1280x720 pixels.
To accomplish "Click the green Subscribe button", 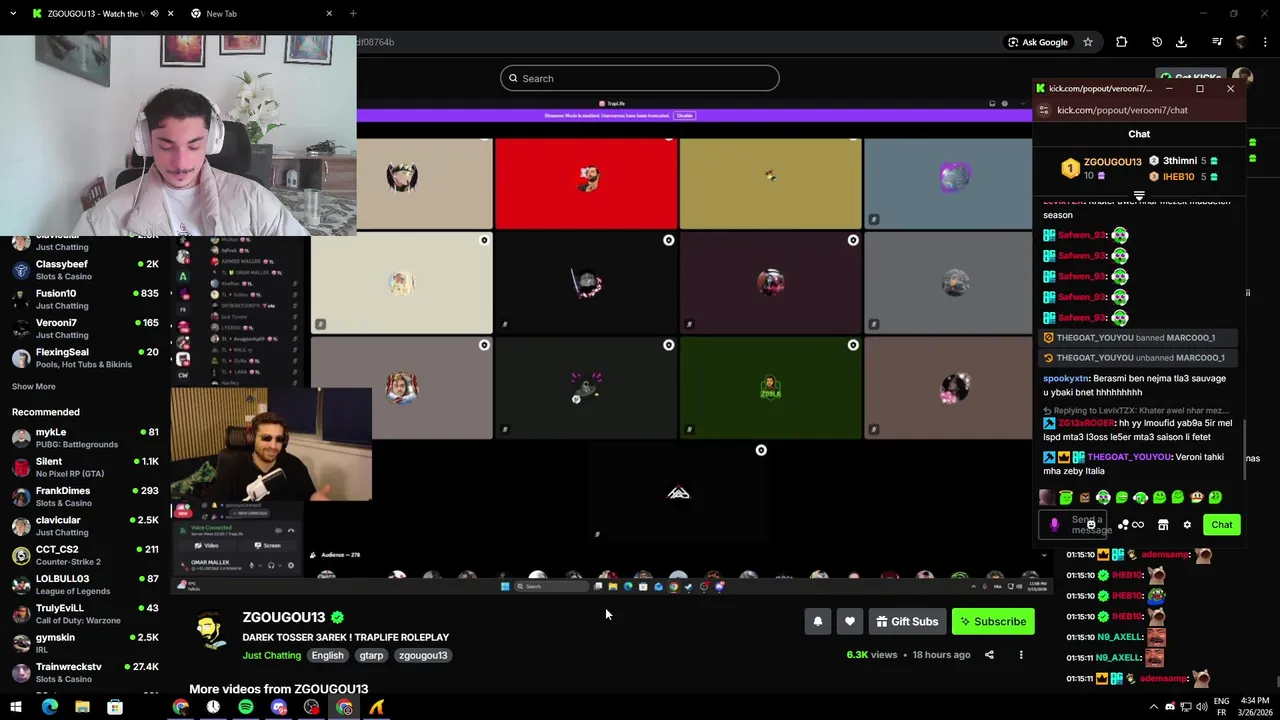I will point(993,622).
